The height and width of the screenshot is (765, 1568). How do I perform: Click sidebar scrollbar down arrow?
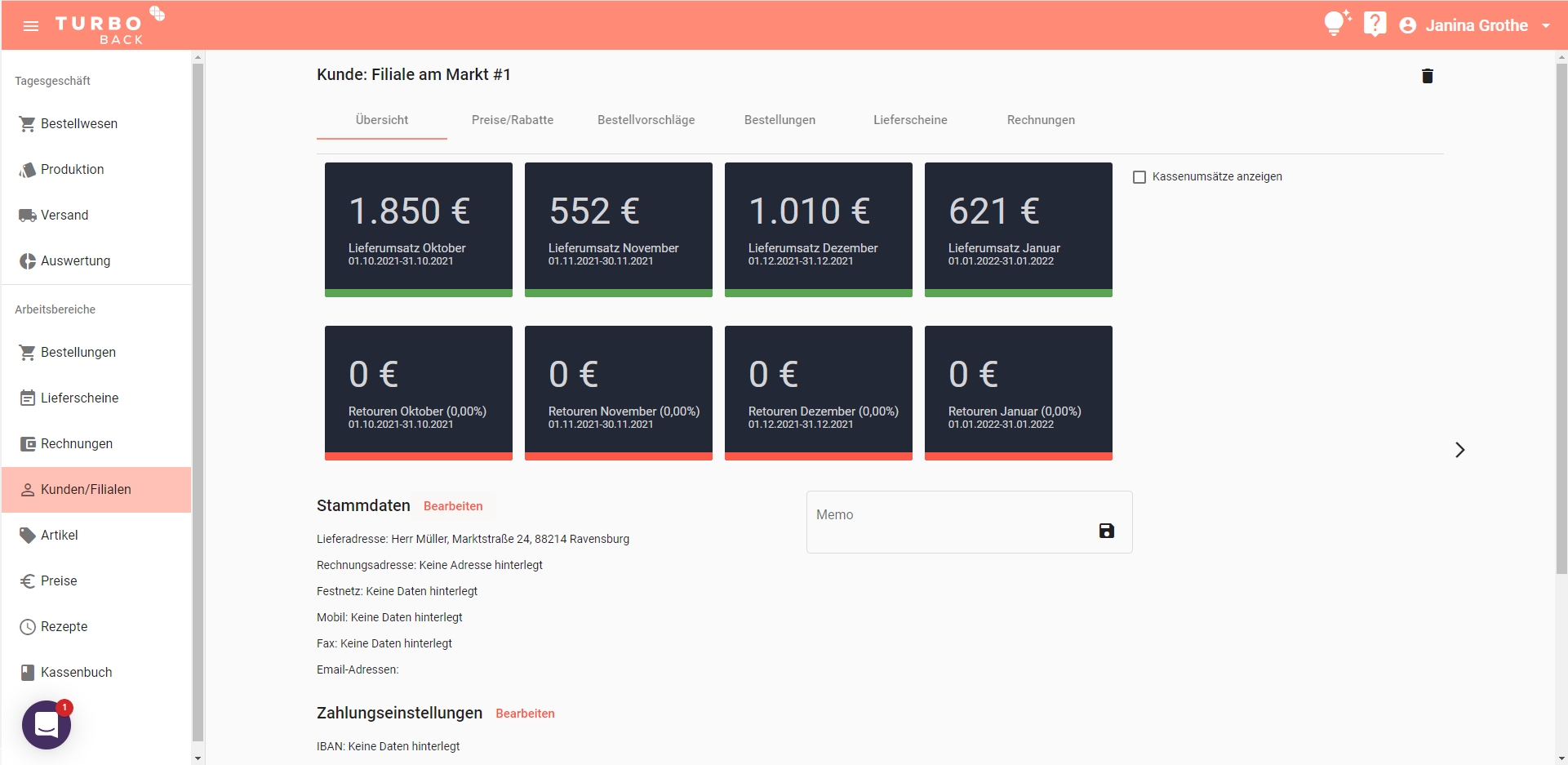198,758
